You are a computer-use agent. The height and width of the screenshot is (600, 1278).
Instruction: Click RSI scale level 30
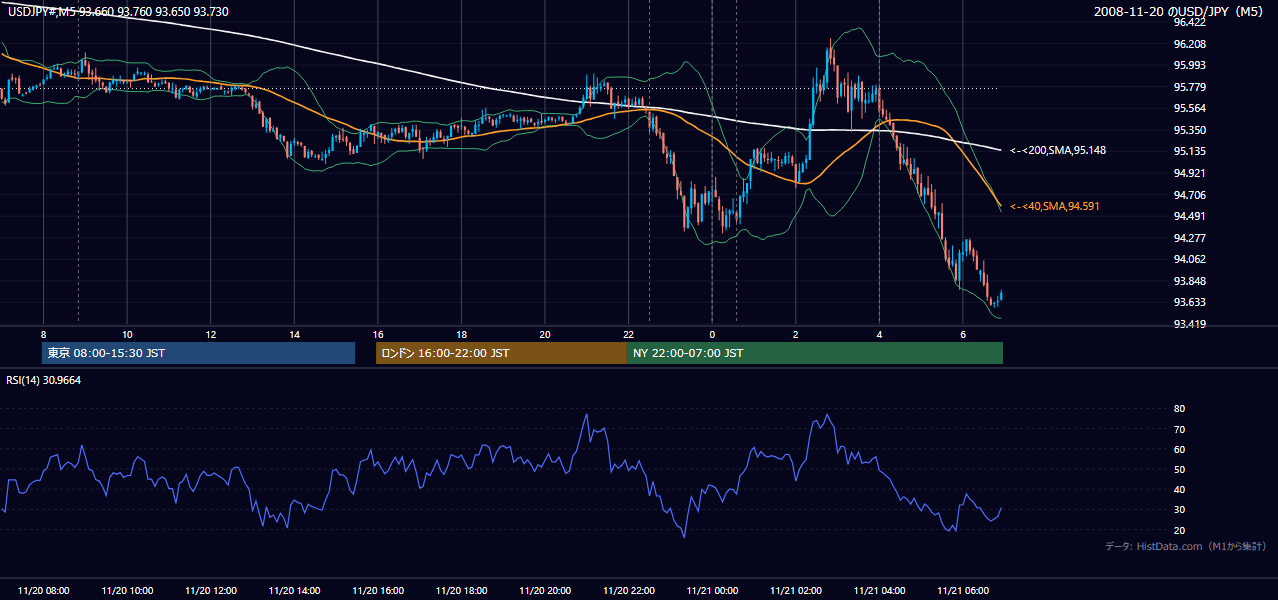(1179, 510)
